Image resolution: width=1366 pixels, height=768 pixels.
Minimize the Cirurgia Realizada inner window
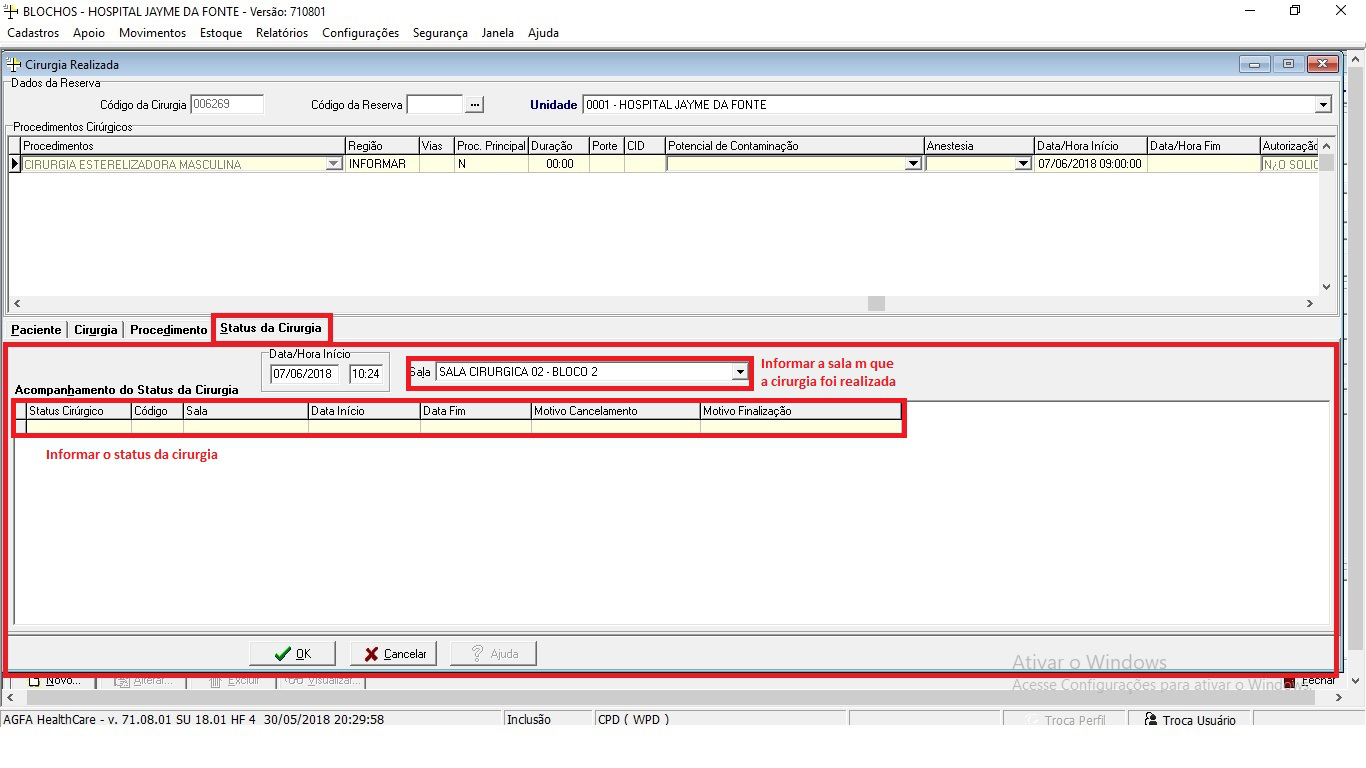coord(1255,64)
